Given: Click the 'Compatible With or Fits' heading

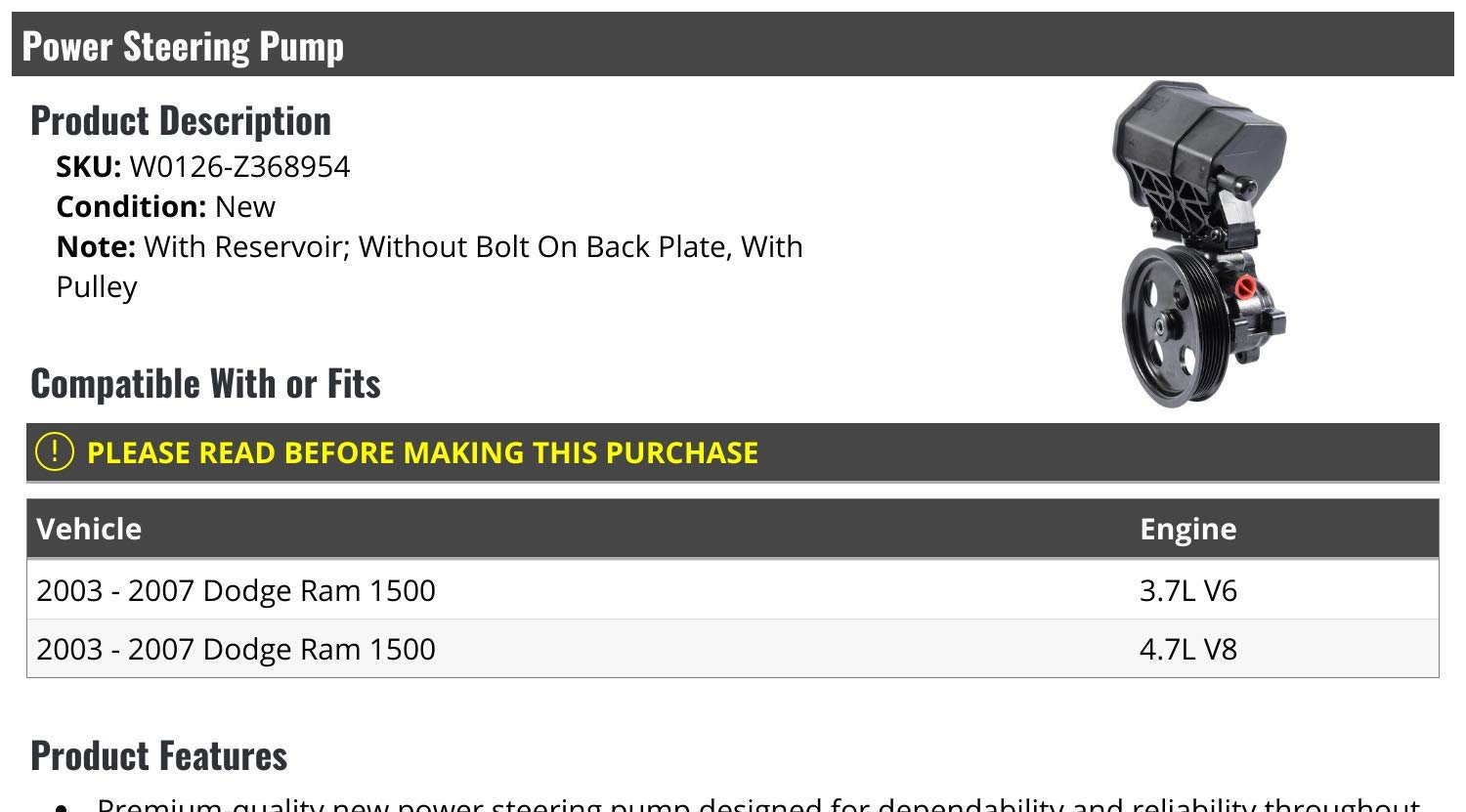Looking at the screenshot, I should tap(205, 383).
